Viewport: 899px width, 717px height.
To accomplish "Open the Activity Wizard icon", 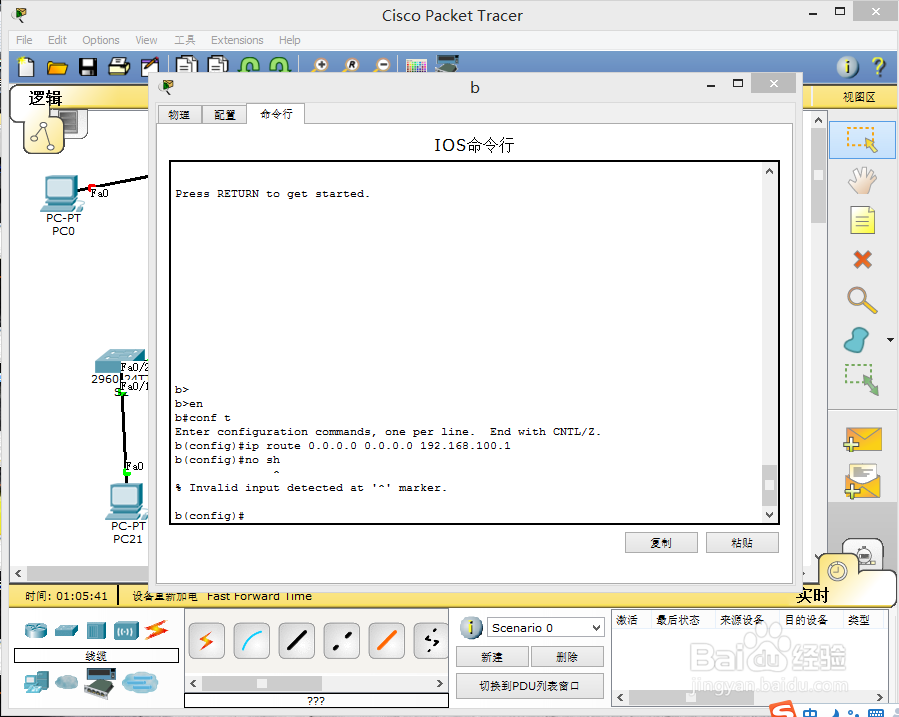I will (149, 67).
